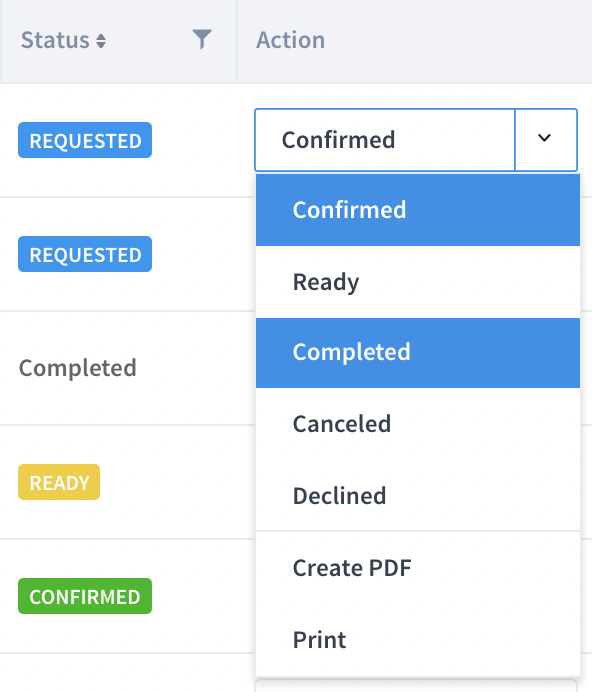Collapse the action dropdown chevron
Viewport: 592px width, 692px height.
[x=546, y=139]
